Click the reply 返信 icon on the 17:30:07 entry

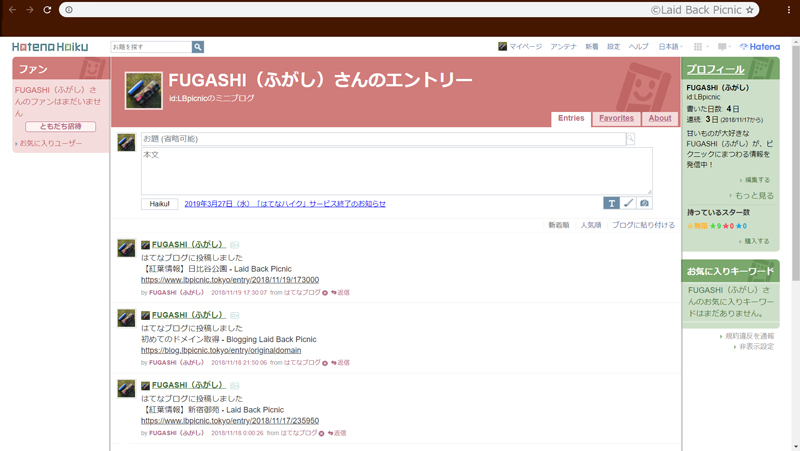coord(340,293)
